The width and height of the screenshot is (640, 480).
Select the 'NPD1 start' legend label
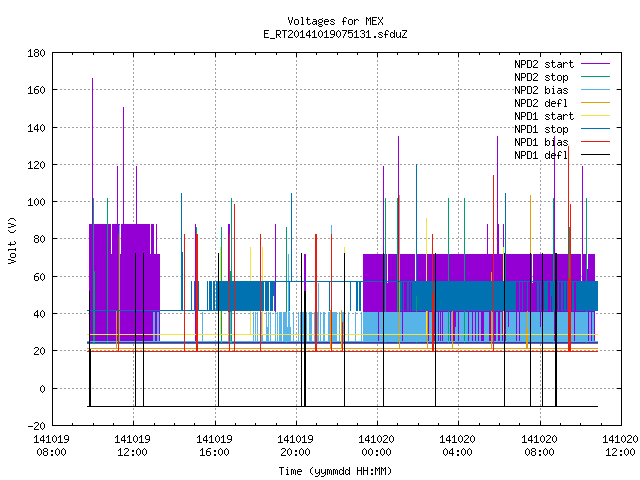[544, 116]
